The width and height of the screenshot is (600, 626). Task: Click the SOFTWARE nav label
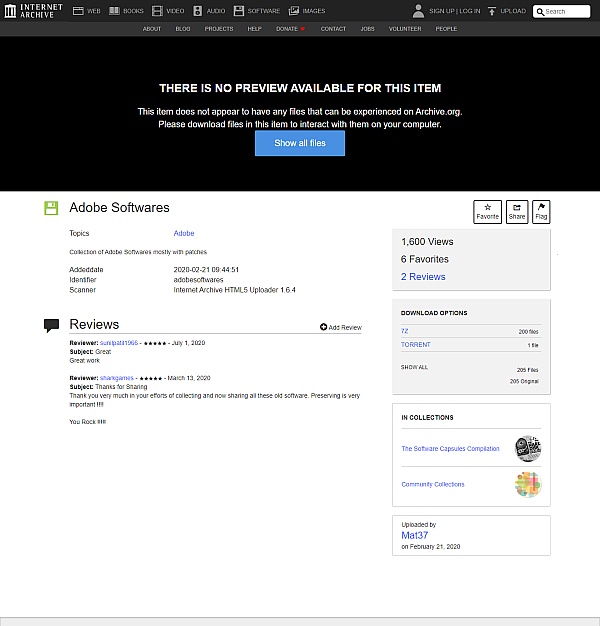tap(263, 11)
